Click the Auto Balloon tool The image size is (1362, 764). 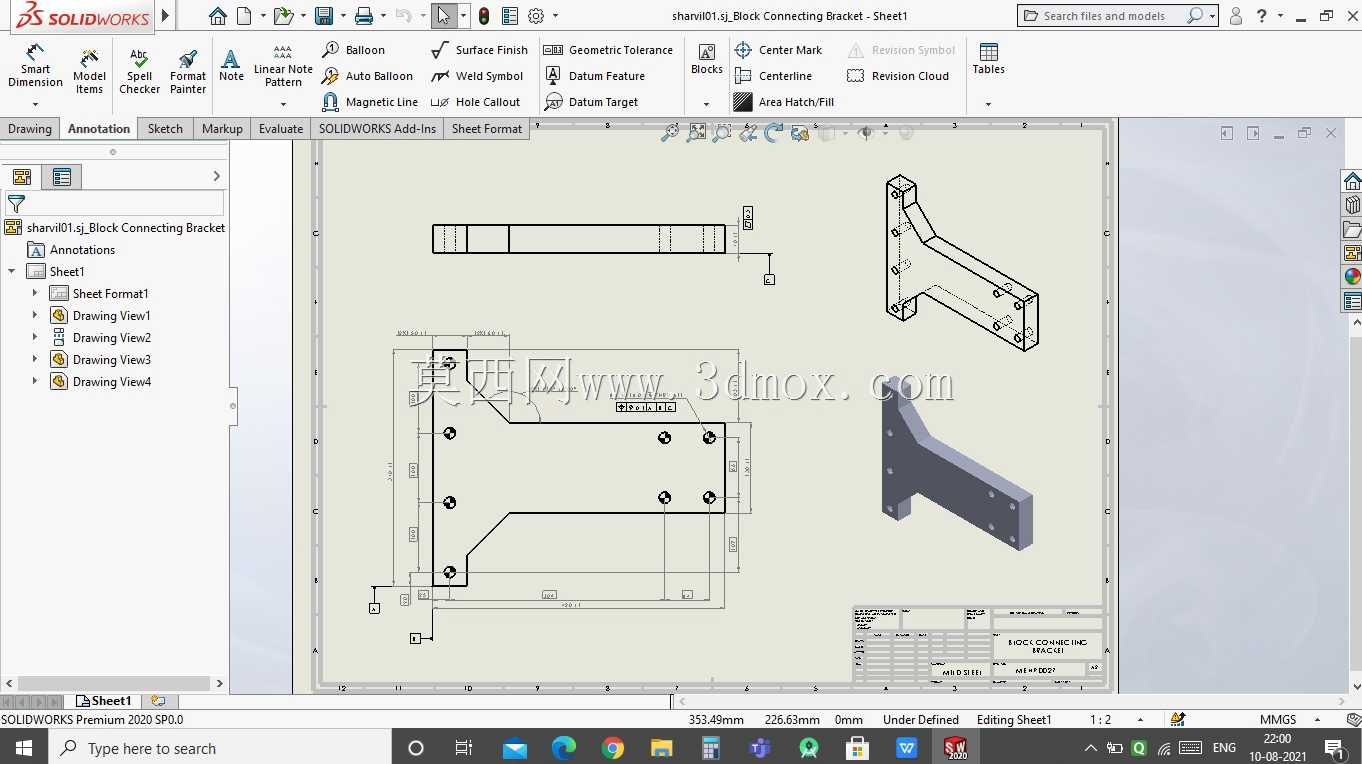click(x=367, y=76)
